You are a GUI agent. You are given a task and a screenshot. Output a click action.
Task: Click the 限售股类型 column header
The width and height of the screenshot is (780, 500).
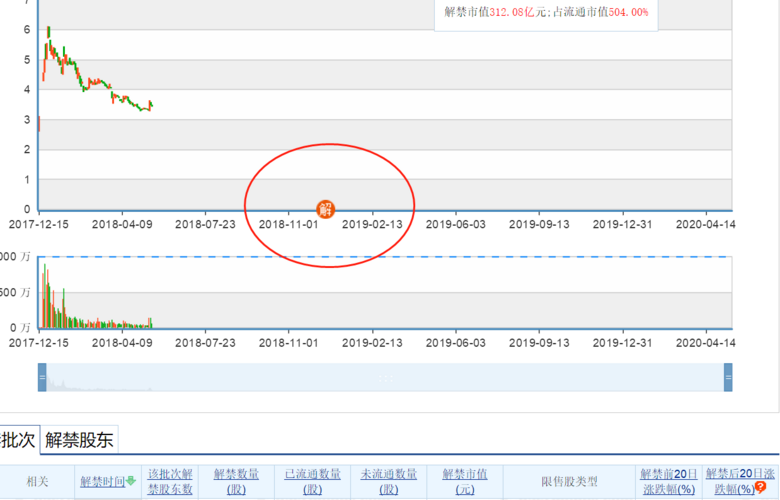569,482
